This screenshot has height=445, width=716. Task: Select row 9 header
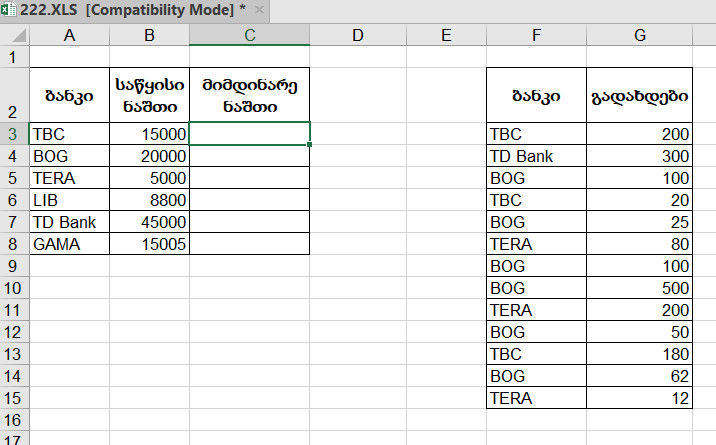click(15, 266)
